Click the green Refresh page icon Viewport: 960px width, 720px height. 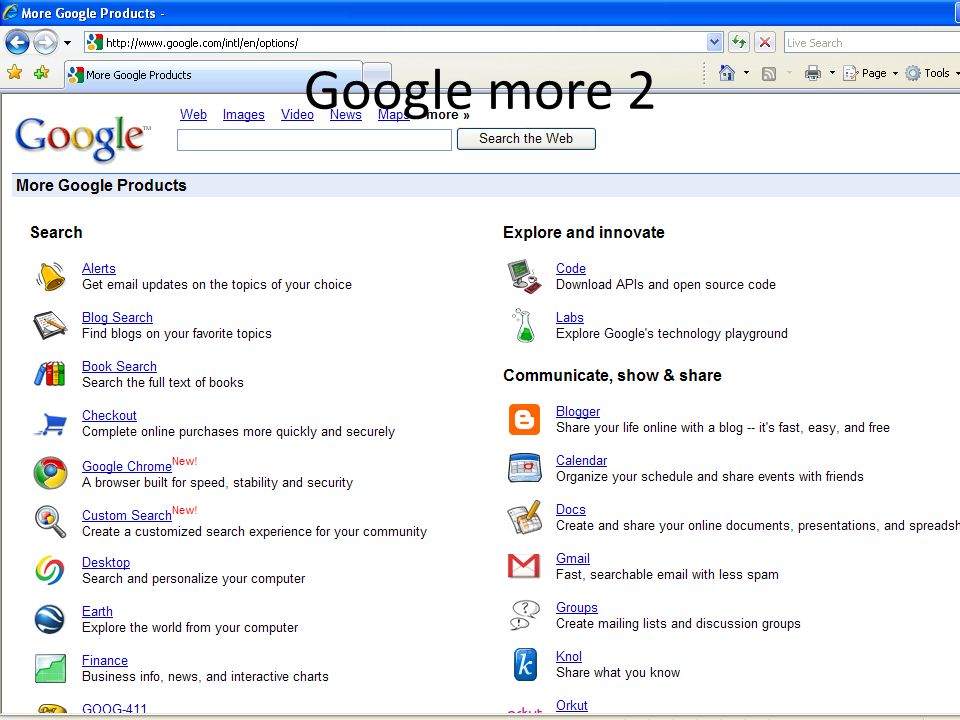pyautogui.click(x=739, y=42)
